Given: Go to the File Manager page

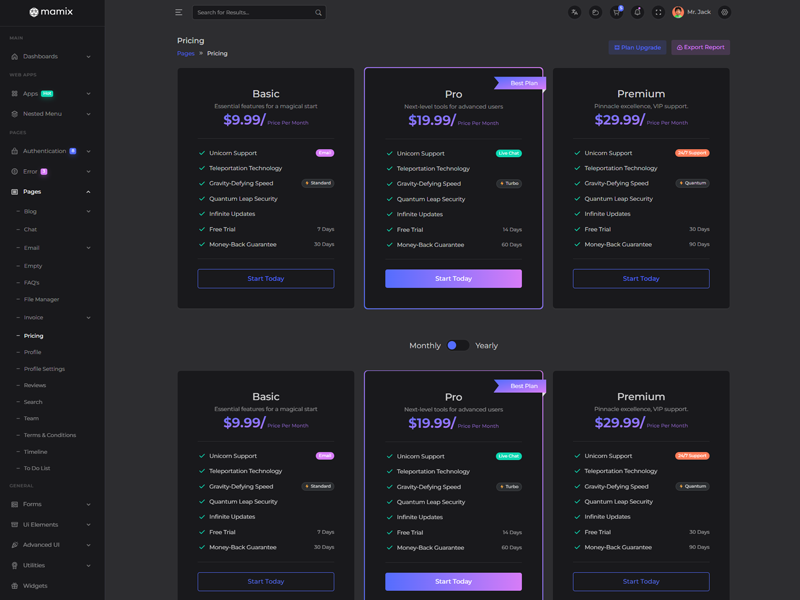Looking at the screenshot, I should (x=41, y=299).
